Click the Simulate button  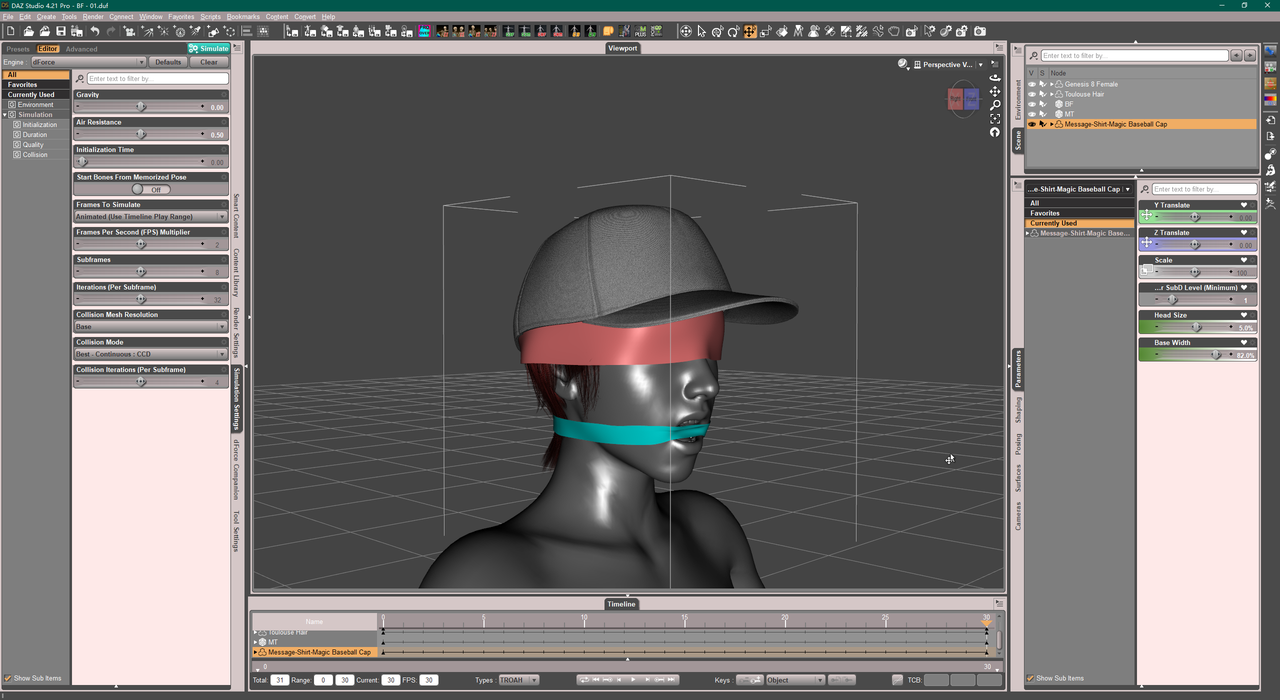point(209,48)
